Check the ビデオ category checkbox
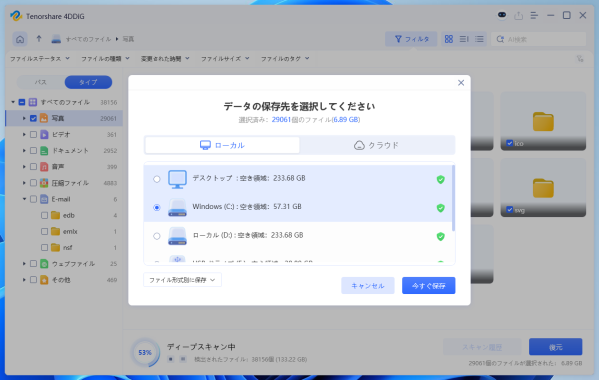The height and width of the screenshot is (380, 599). pyautogui.click(x=33, y=134)
